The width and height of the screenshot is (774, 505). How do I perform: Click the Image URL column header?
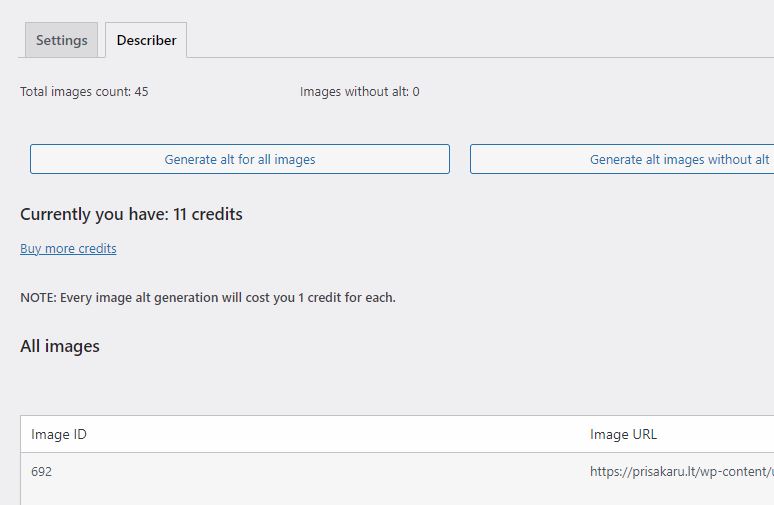(623, 434)
